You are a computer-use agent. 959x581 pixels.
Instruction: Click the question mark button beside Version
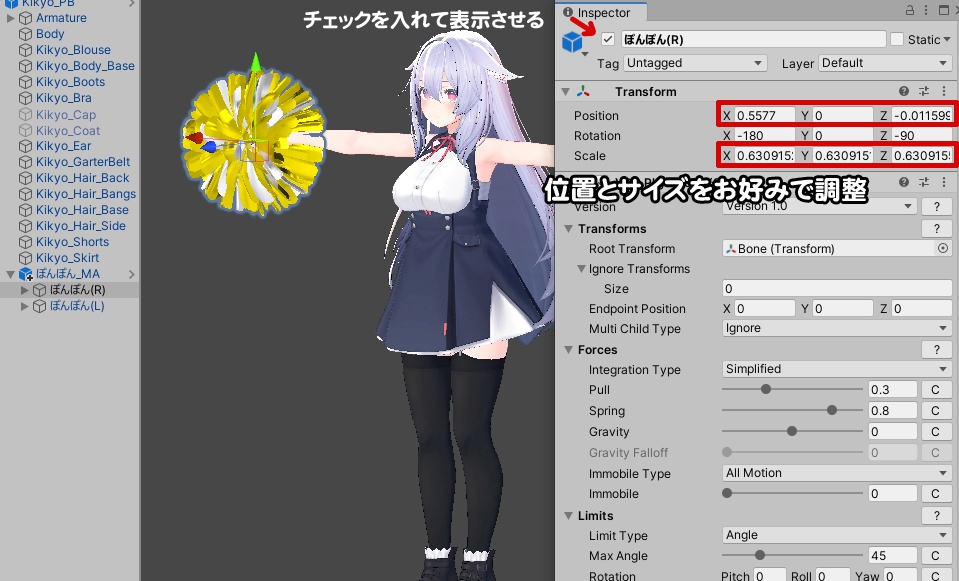click(936, 206)
